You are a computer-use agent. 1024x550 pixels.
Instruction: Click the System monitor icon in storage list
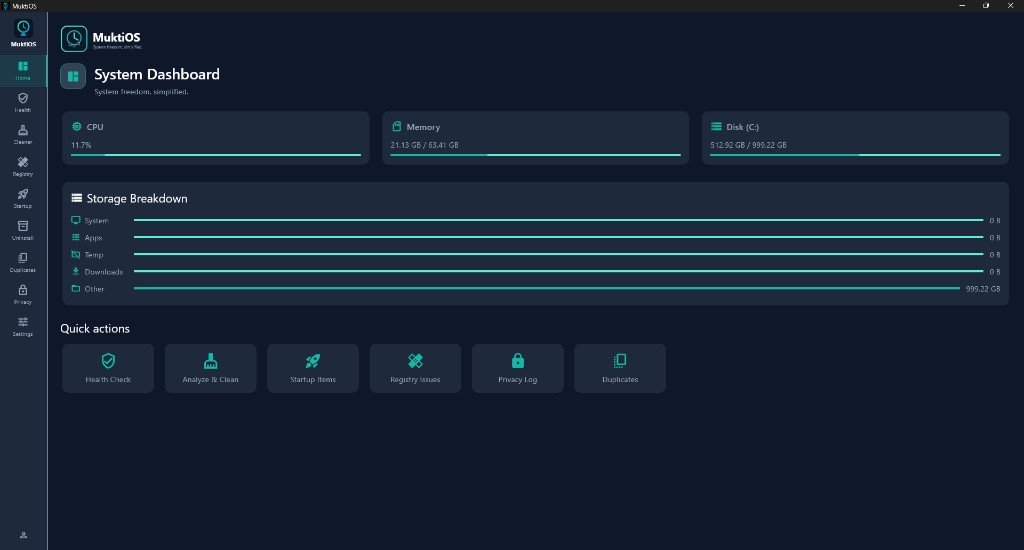[76, 220]
